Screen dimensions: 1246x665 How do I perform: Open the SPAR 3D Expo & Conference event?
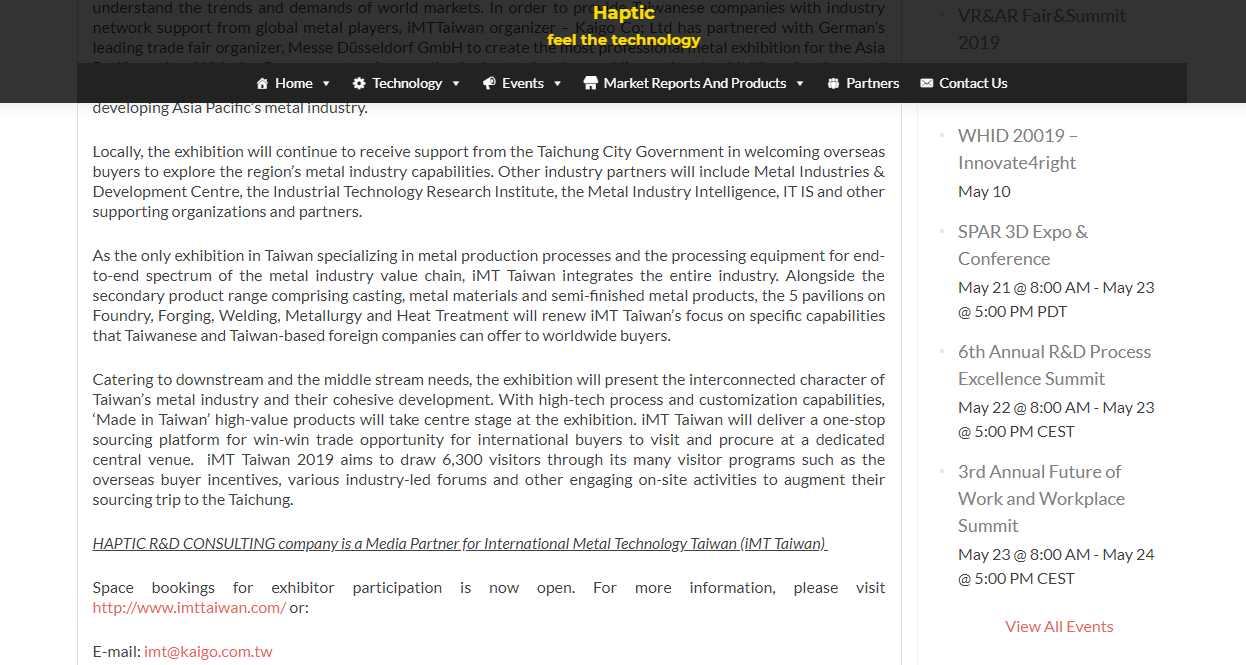(x=1023, y=245)
